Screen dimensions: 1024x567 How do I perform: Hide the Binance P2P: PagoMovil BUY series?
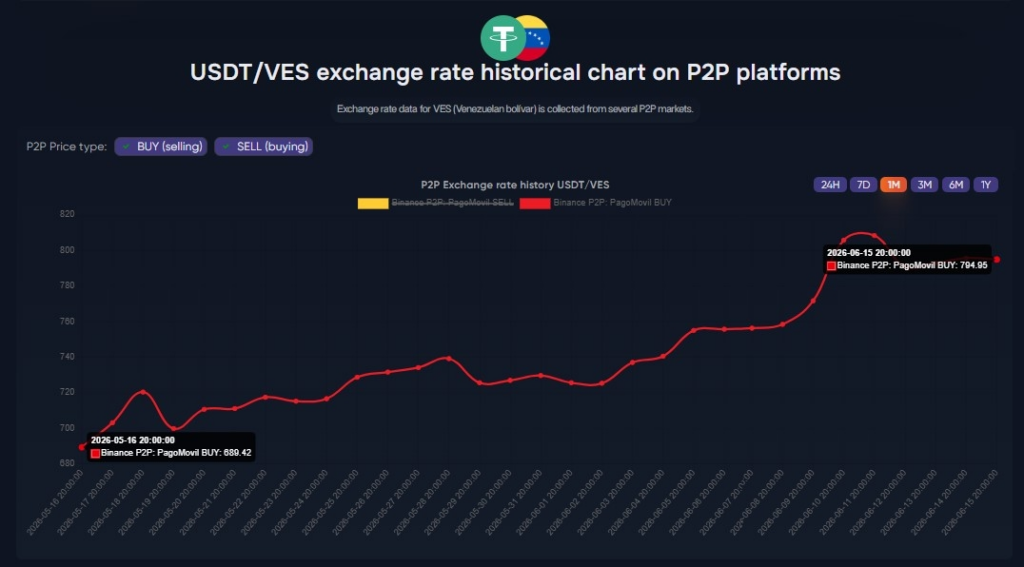[x=596, y=203]
